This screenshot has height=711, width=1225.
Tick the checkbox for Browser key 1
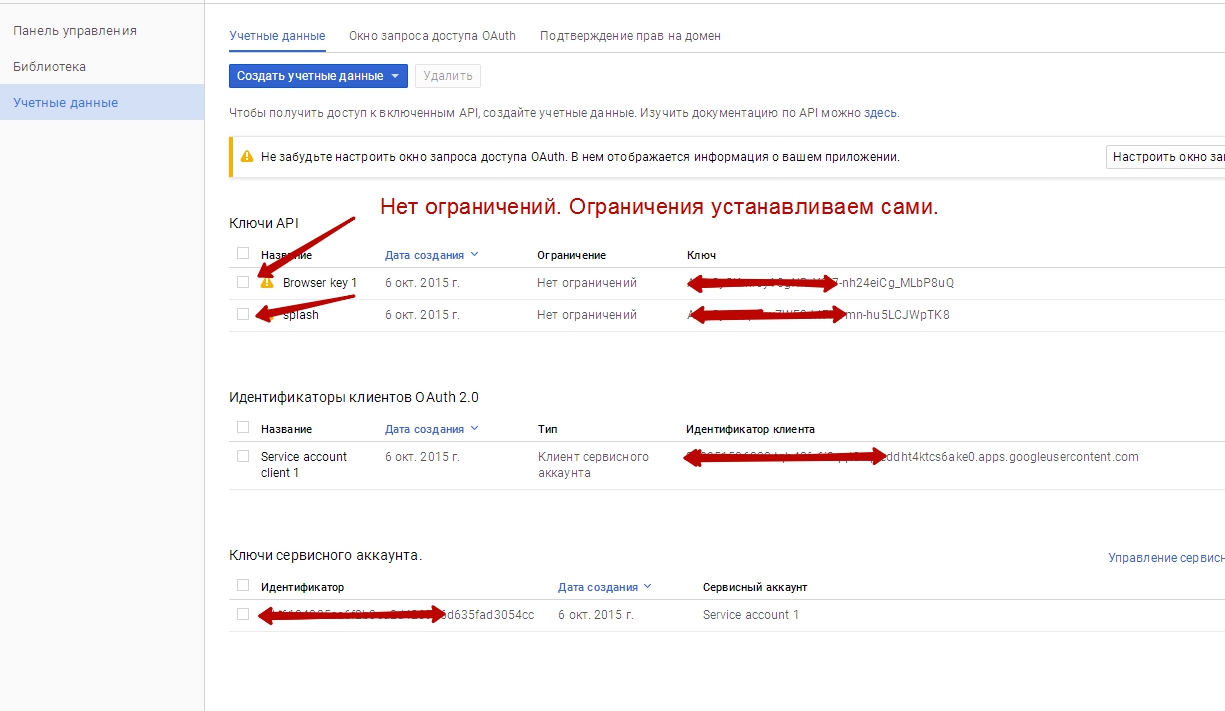pos(243,282)
